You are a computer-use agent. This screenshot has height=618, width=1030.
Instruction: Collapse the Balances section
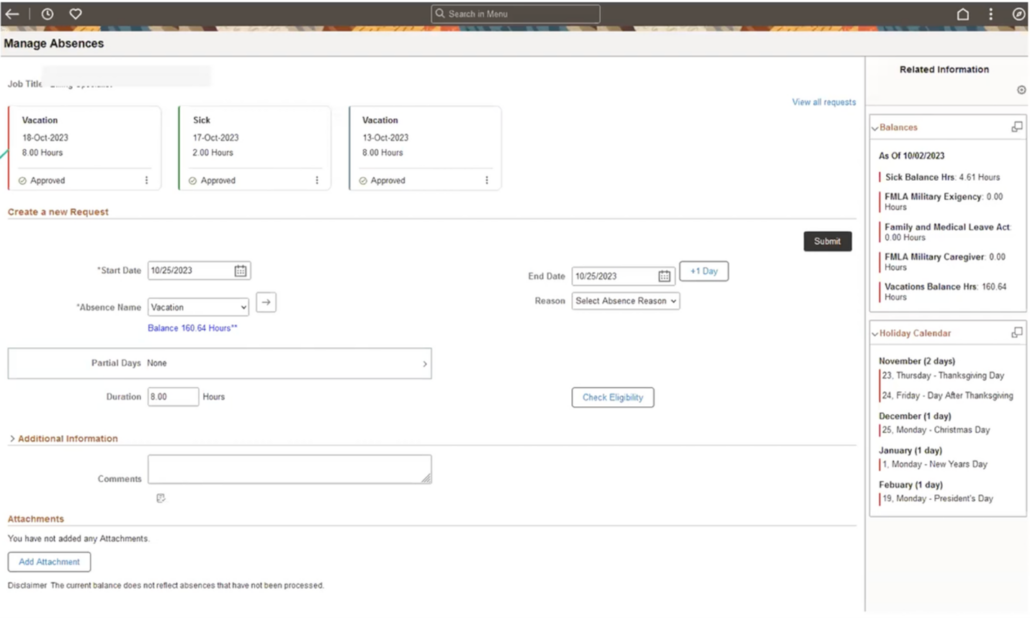click(x=878, y=127)
